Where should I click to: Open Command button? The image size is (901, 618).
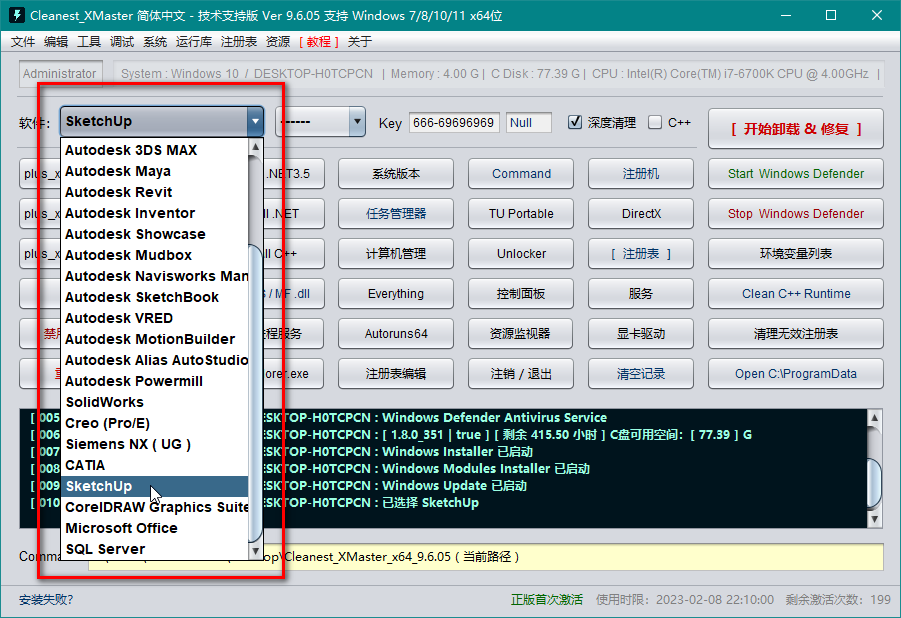pyautogui.click(x=521, y=174)
